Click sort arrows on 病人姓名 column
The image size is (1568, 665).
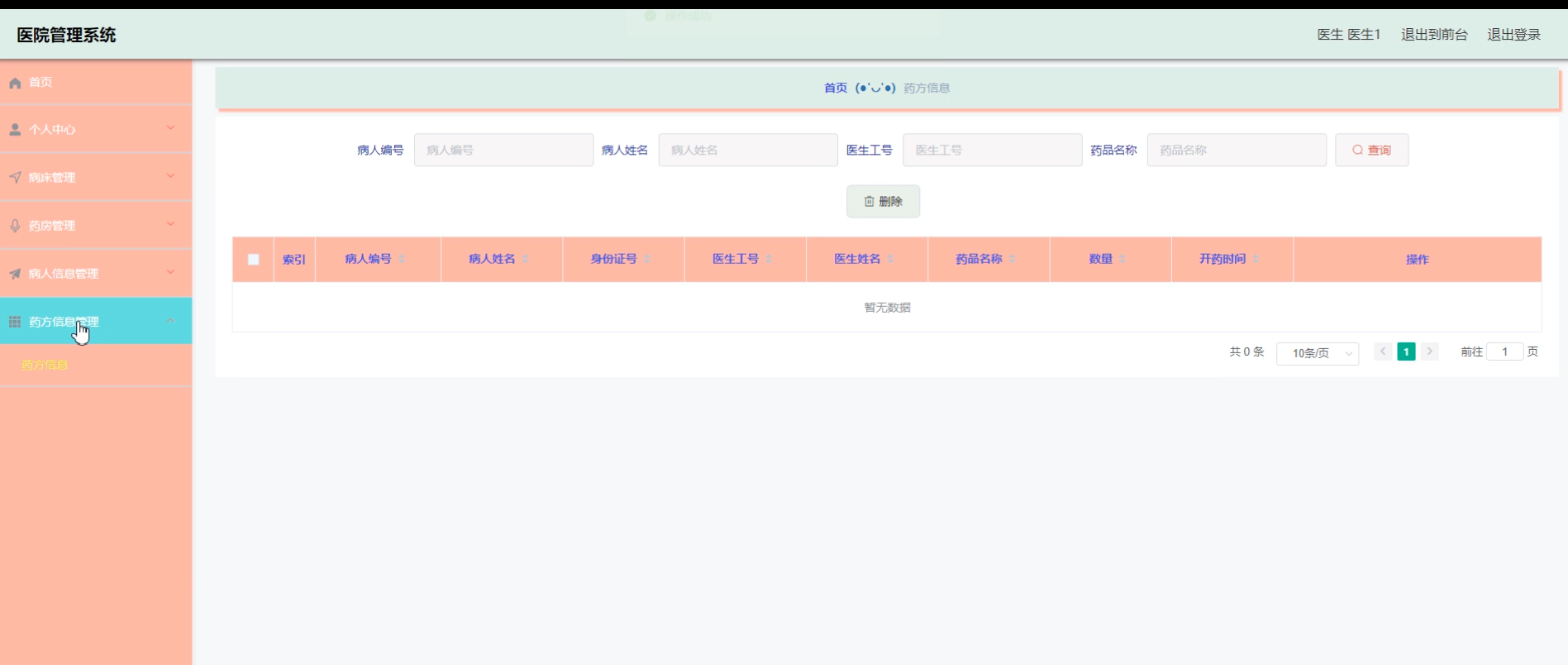(x=525, y=259)
